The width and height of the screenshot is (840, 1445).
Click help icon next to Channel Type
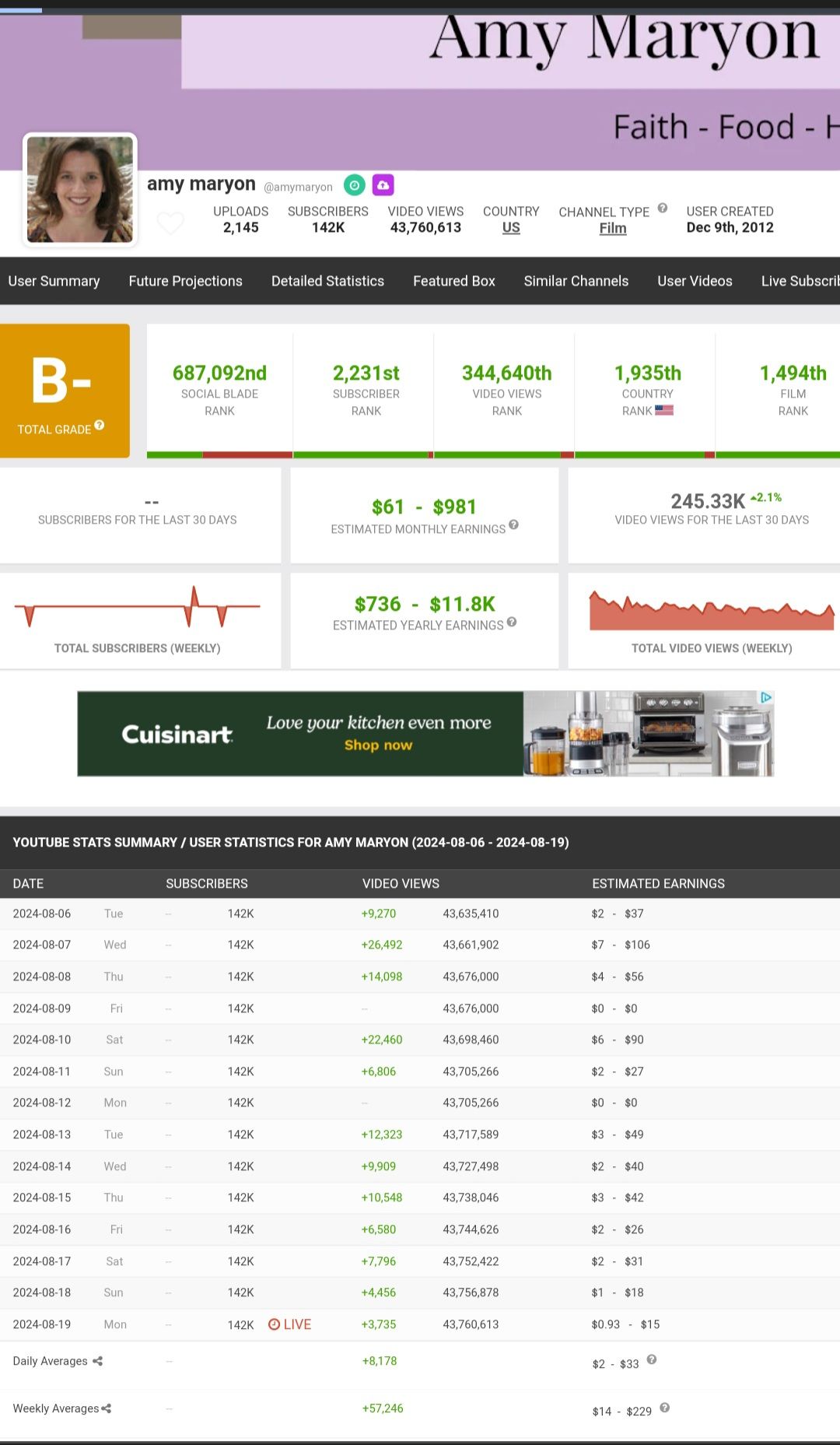(x=663, y=208)
